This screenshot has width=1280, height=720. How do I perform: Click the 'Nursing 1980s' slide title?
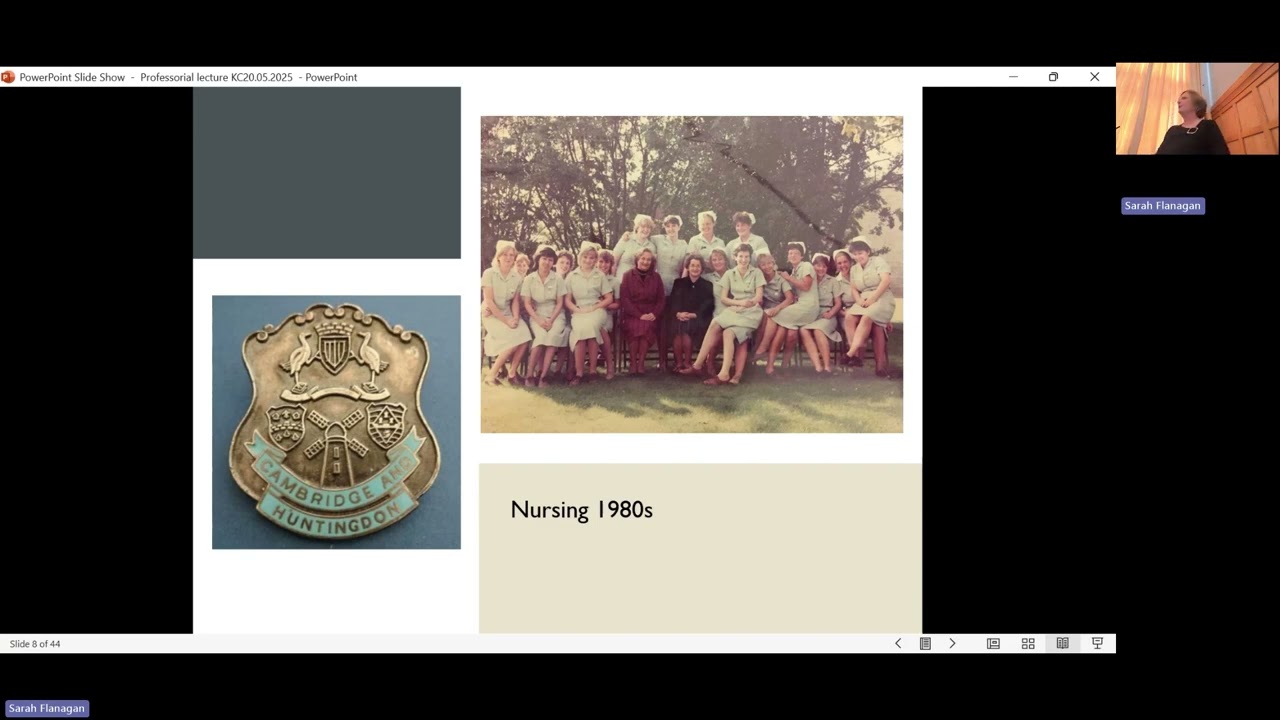pos(581,509)
